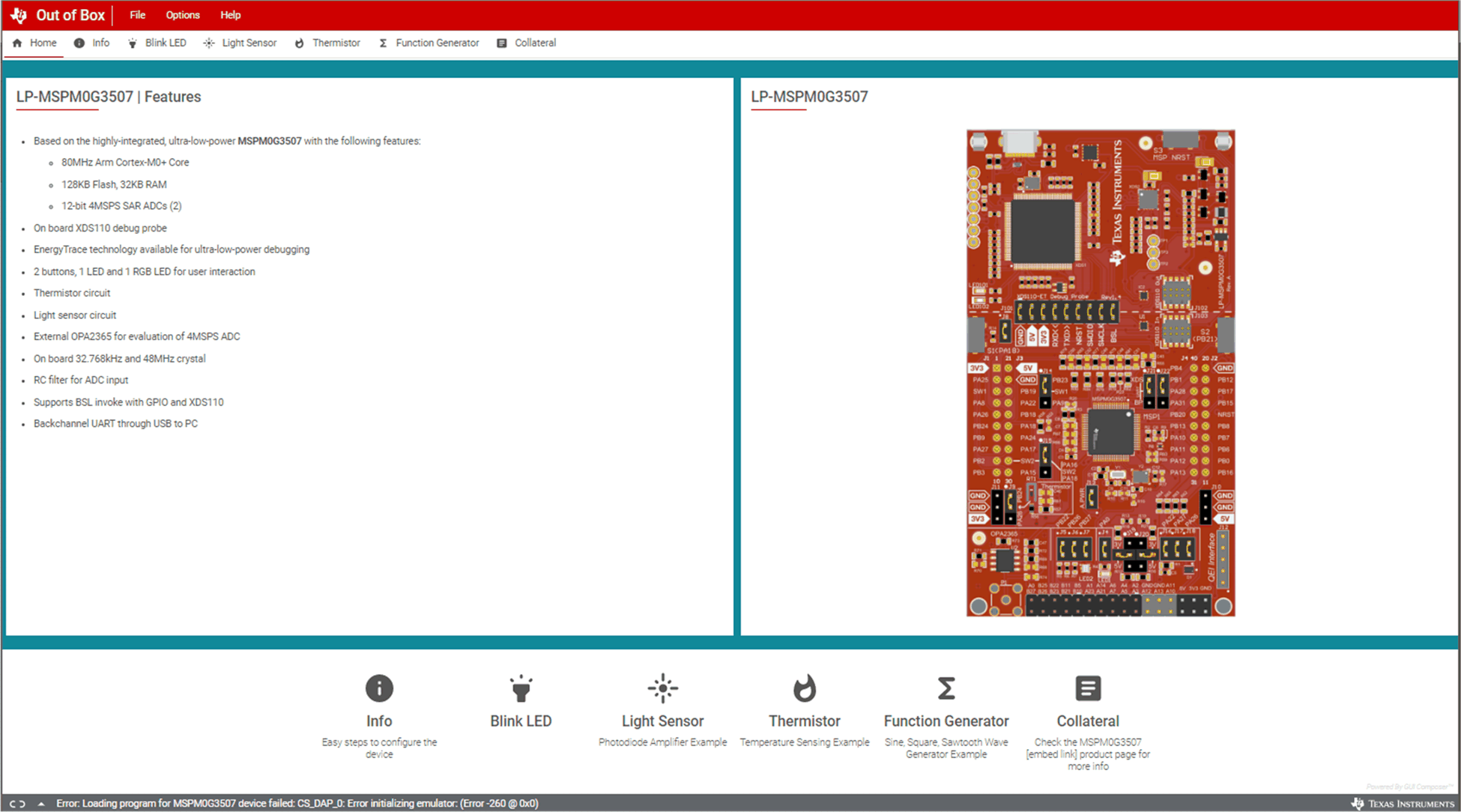Open the Blink LED card title

click(521, 721)
